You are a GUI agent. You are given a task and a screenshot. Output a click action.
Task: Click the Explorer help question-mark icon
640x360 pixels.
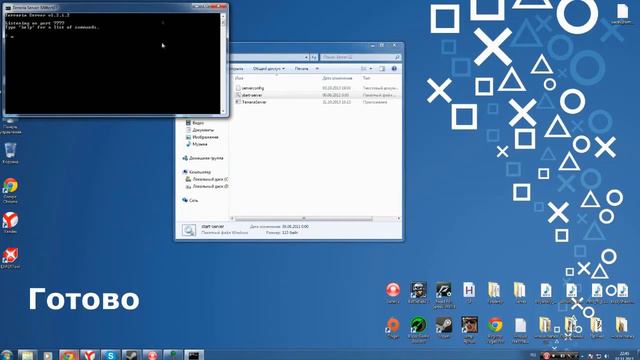[x=394, y=69]
